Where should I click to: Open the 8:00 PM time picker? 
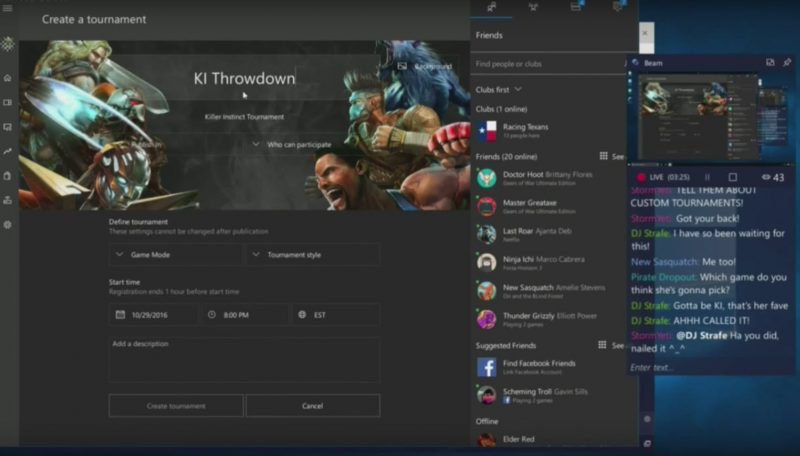(x=245, y=315)
